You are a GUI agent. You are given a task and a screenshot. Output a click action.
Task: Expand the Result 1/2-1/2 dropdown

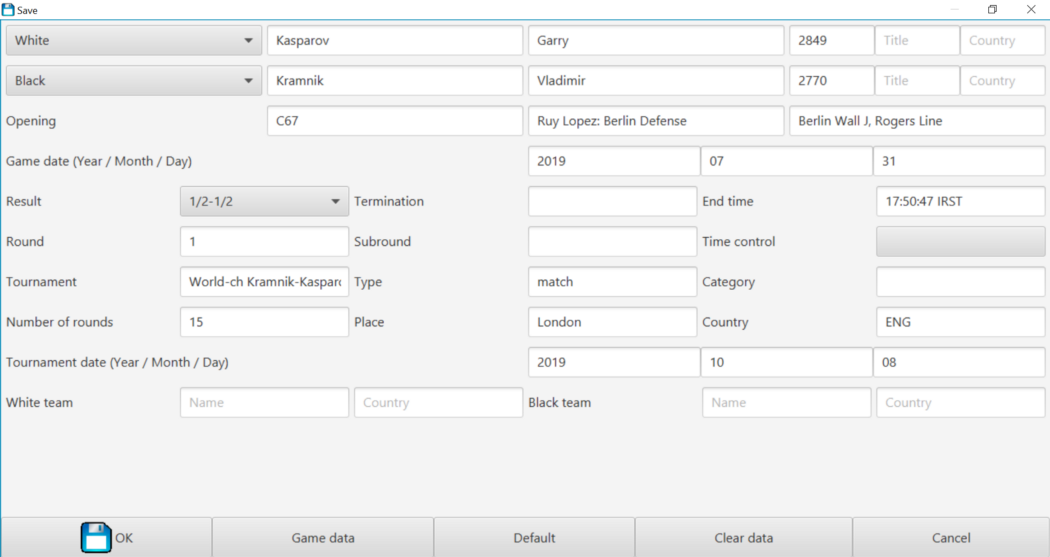coord(264,201)
